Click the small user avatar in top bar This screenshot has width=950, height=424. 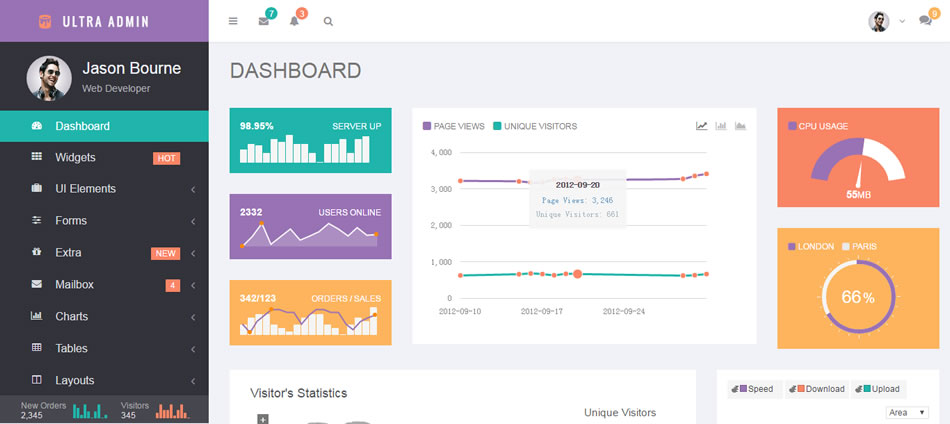click(x=879, y=21)
